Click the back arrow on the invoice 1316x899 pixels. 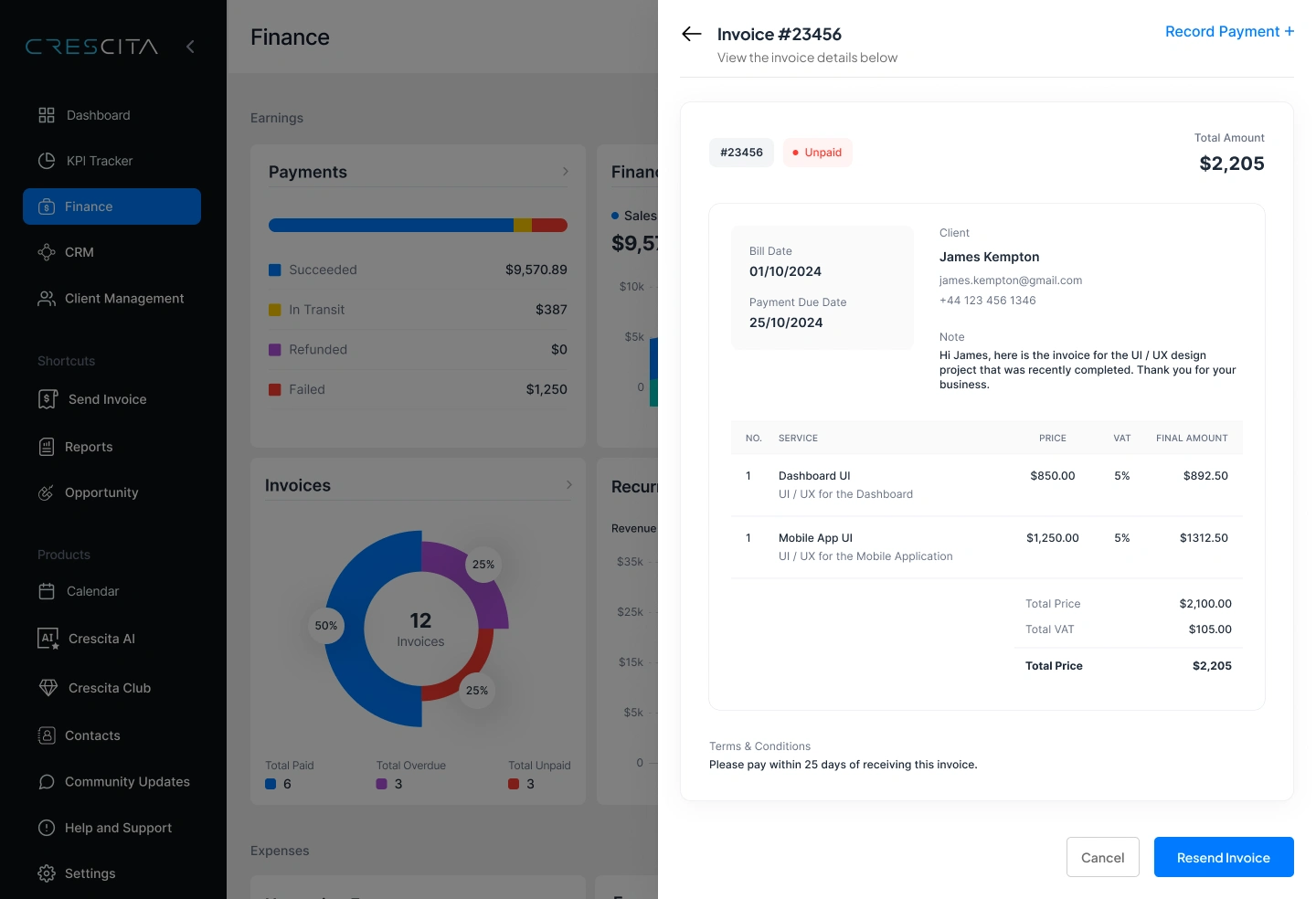(x=692, y=34)
